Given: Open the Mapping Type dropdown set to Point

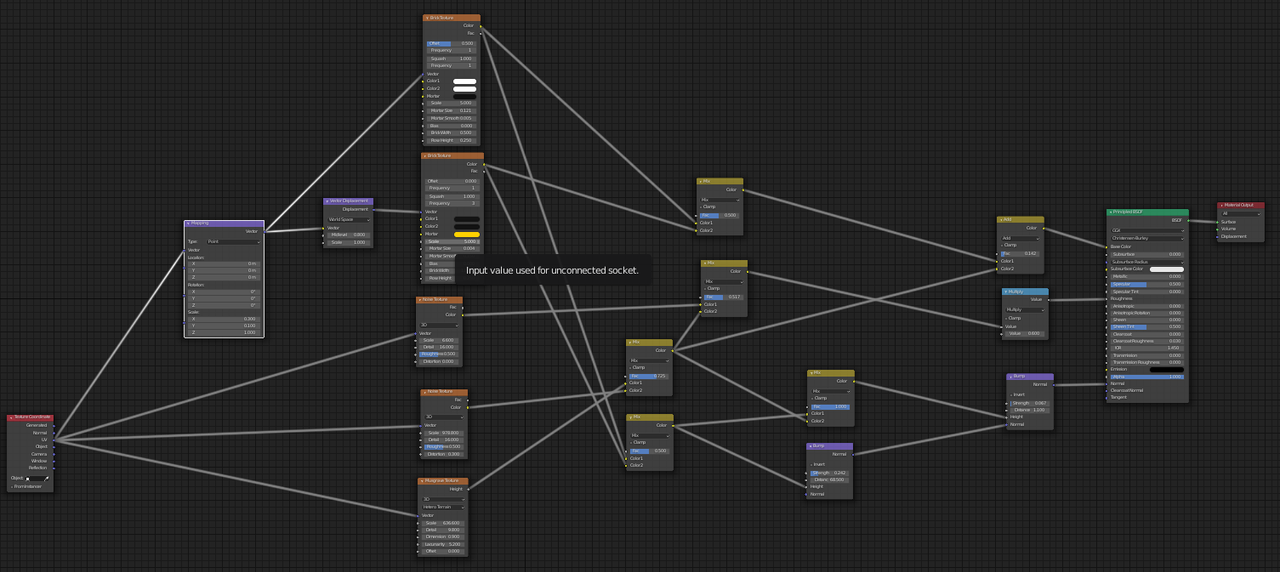Looking at the screenshot, I should (x=234, y=241).
